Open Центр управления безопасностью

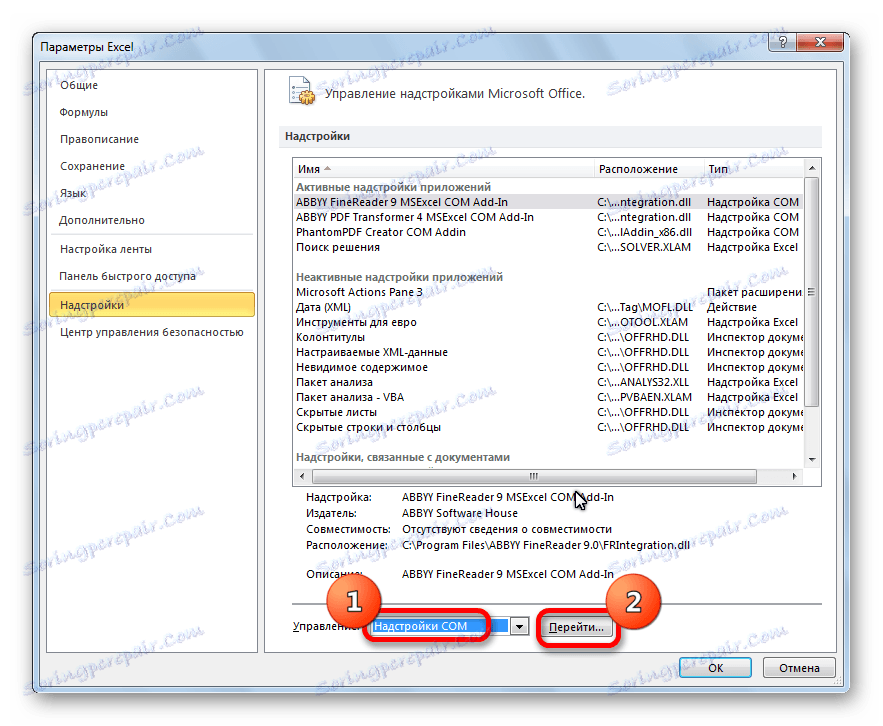[x=151, y=332]
